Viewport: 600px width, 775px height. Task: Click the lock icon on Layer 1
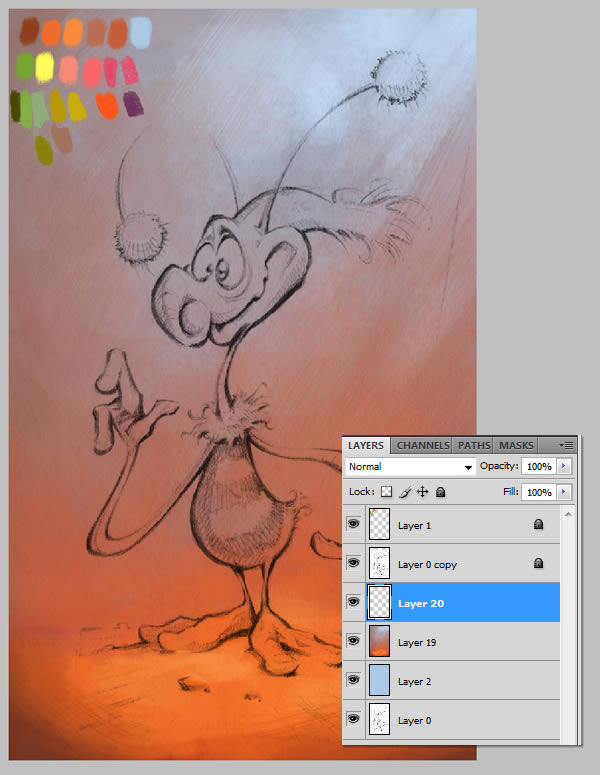tap(538, 524)
